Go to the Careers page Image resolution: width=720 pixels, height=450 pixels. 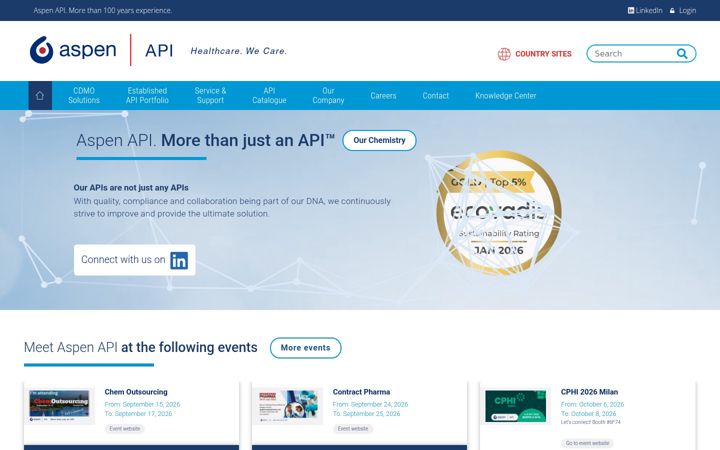coord(383,96)
